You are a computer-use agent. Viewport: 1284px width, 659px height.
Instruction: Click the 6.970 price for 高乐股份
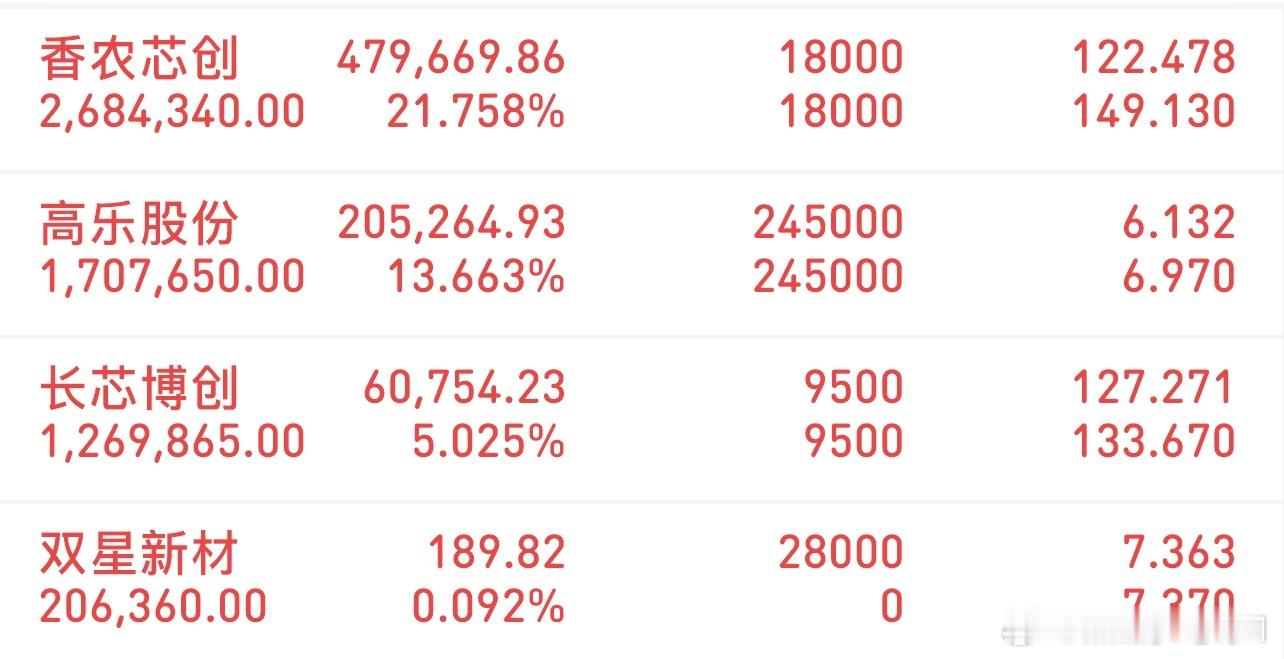pos(1188,276)
